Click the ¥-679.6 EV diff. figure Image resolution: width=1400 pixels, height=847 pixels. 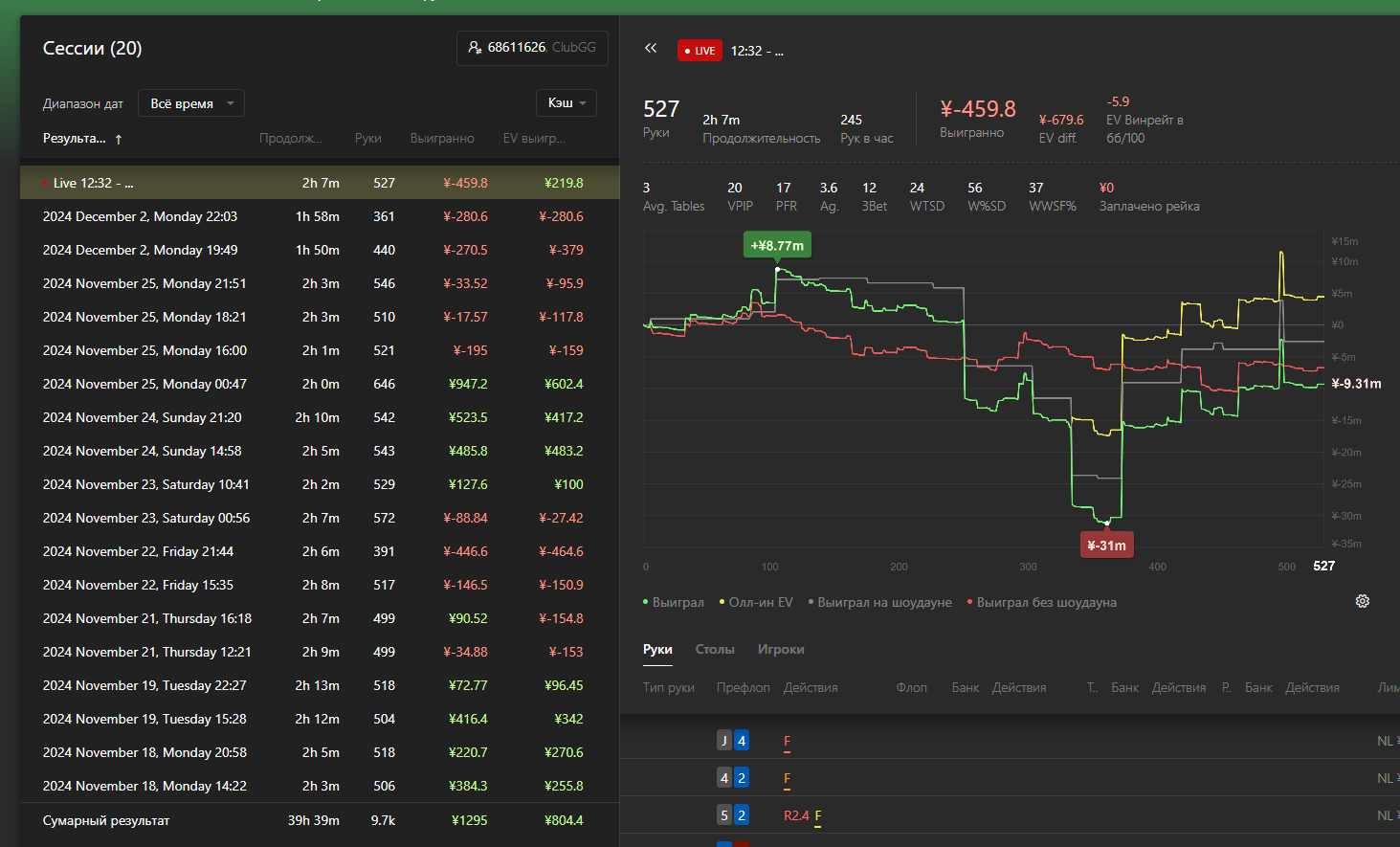(x=1061, y=120)
